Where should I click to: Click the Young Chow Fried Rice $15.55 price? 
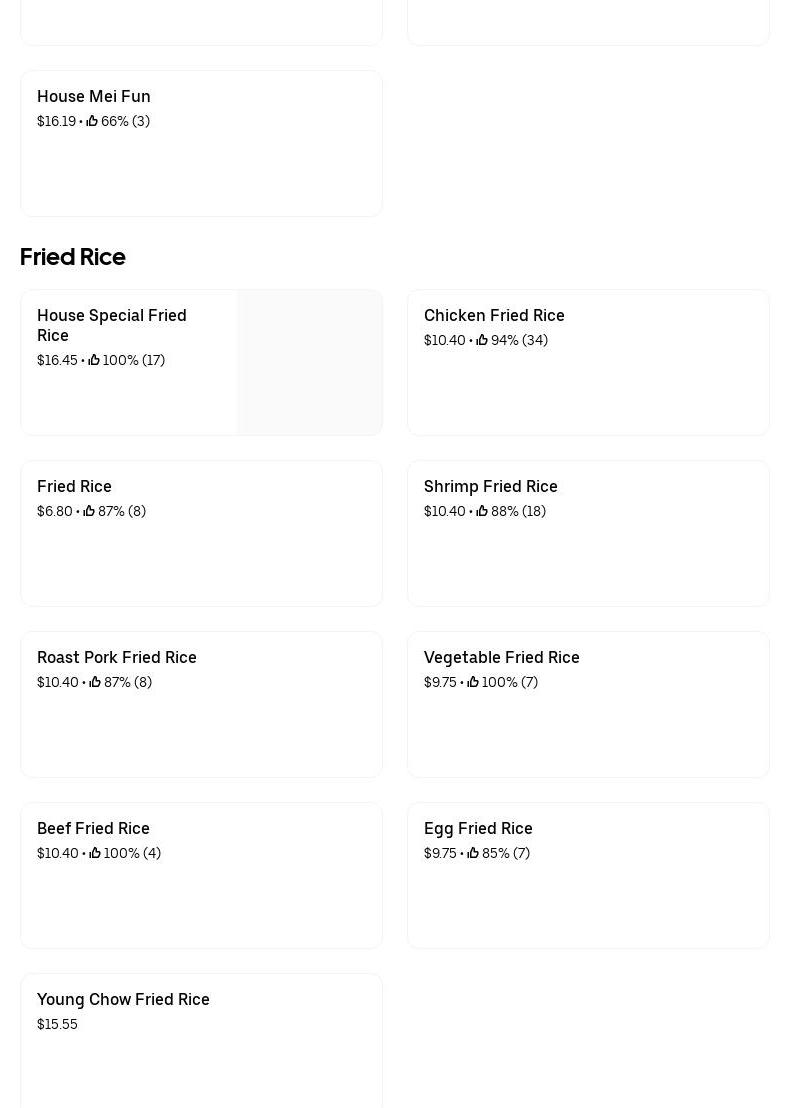(57, 1024)
